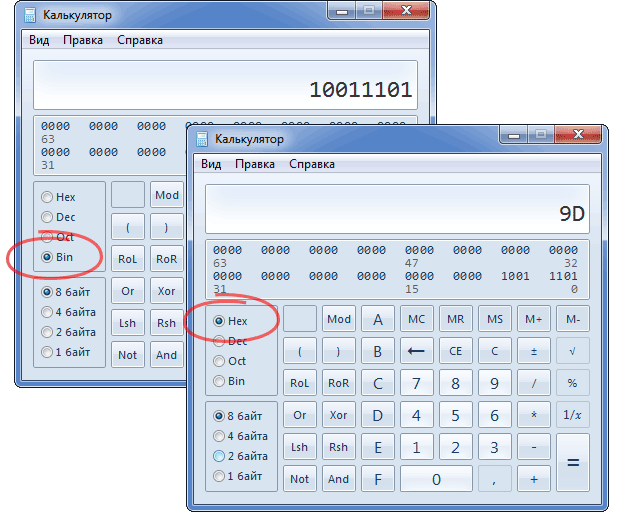Click the multiply asterisk button
Screen dimensions: 617x512
click(x=534, y=415)
